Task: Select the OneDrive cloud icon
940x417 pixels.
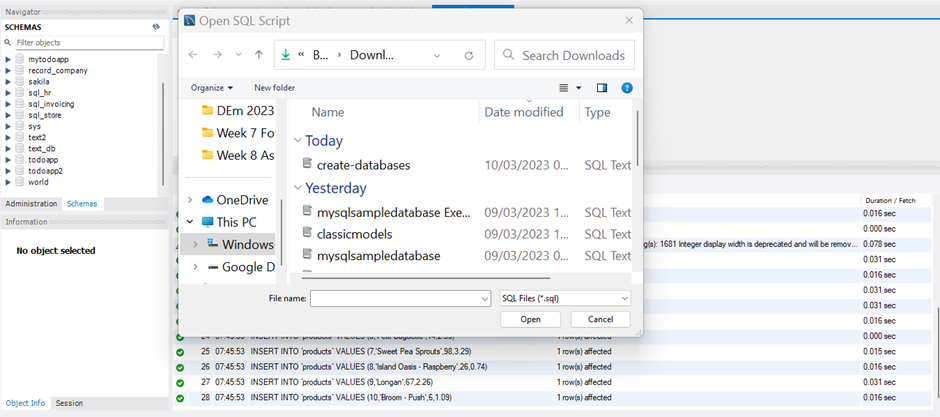Action: click(x=207, y=200)
